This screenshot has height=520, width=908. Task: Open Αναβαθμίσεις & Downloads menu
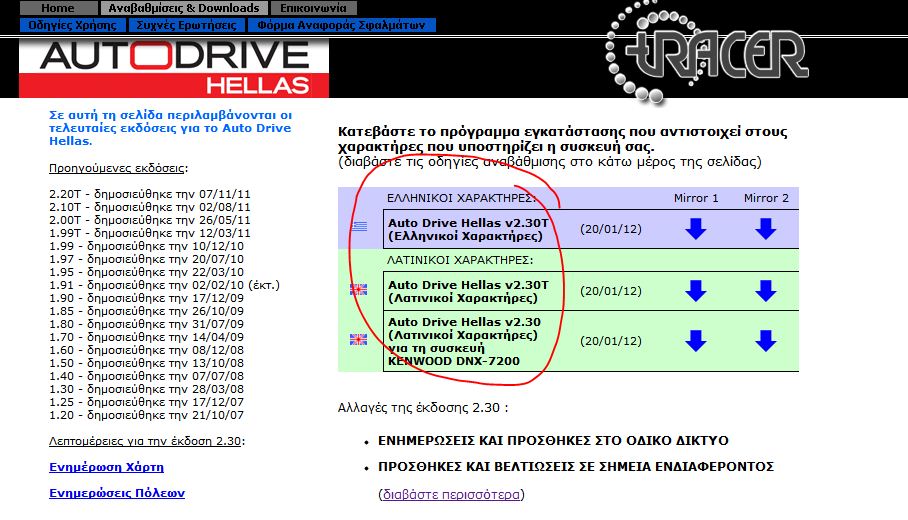[x=184, y=8]
